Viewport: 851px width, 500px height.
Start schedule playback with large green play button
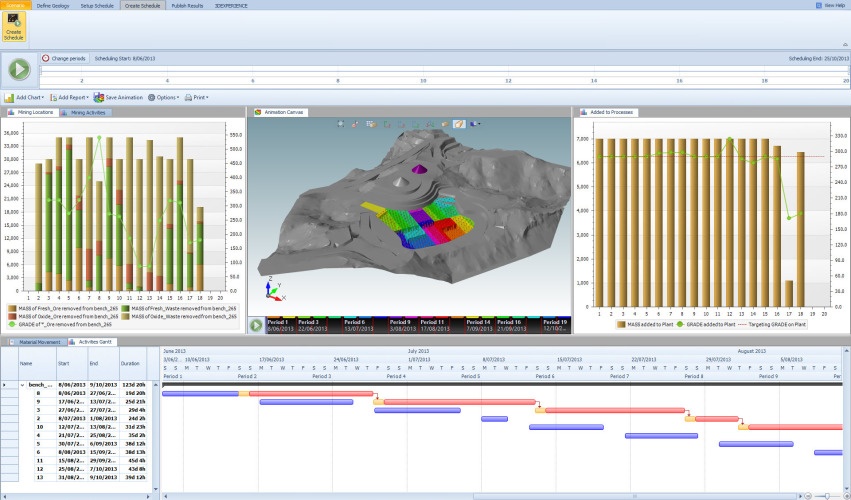(19, 69)
